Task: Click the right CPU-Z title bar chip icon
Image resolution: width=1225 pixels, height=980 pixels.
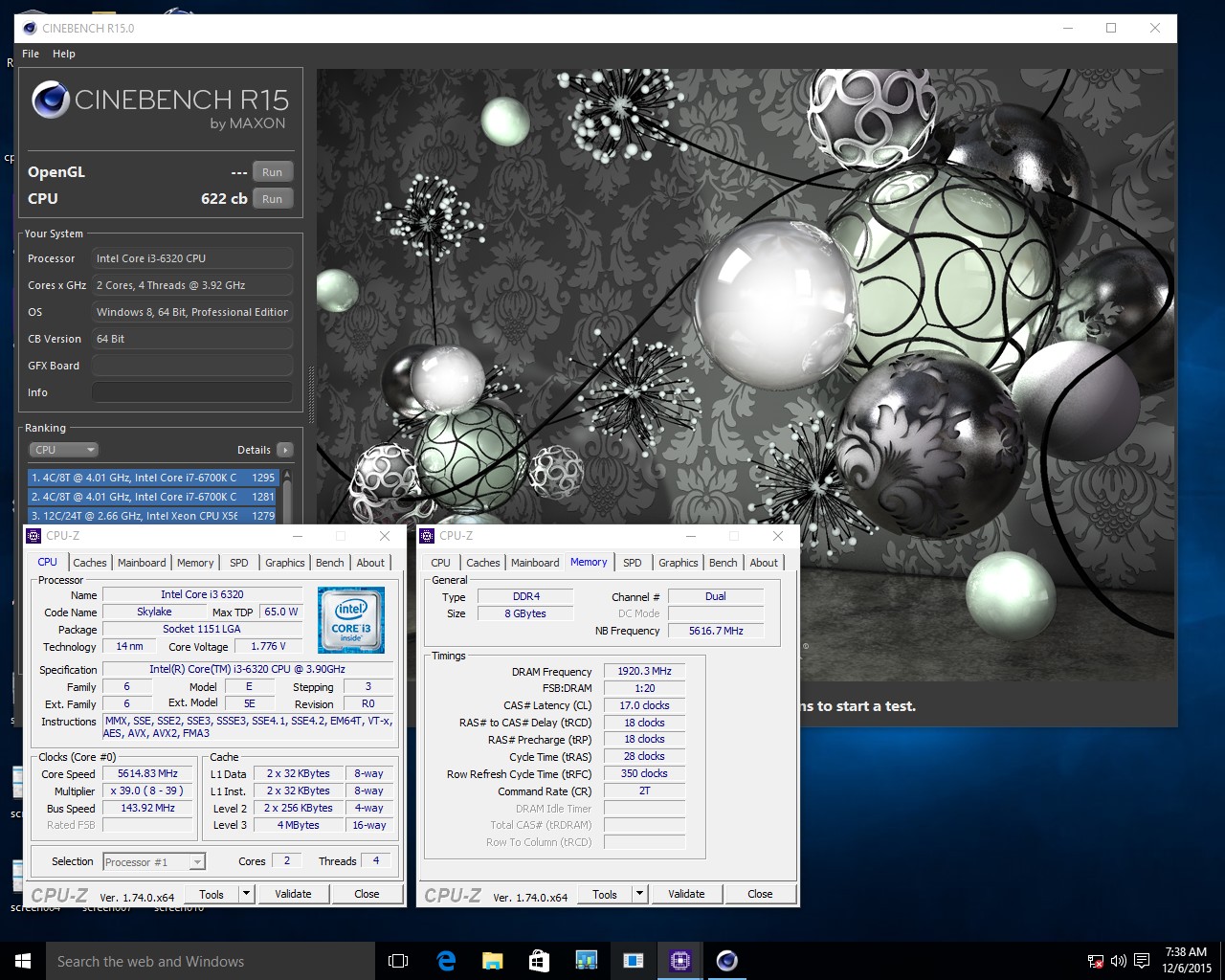Action: (427, 536)
